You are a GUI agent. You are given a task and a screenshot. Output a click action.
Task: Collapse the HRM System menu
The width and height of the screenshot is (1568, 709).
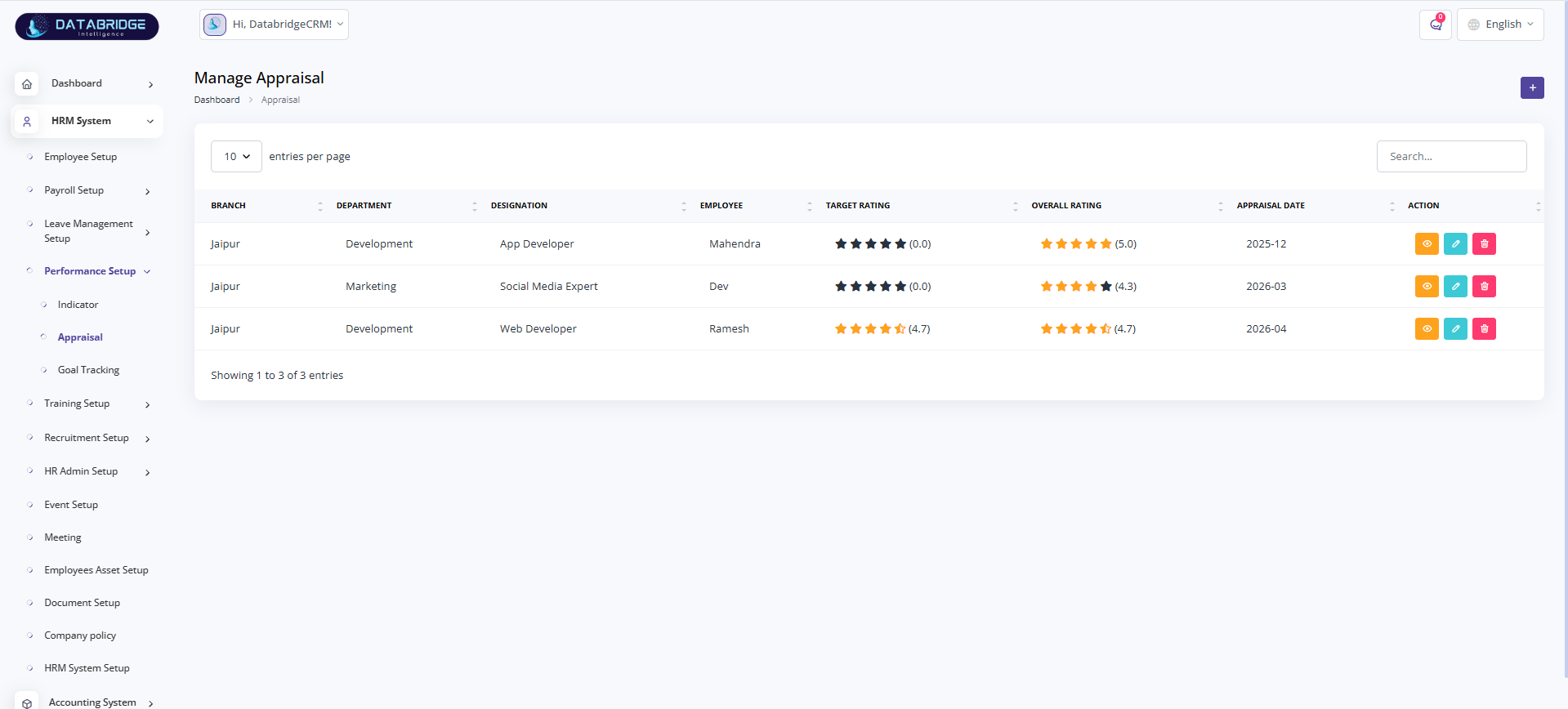click(87, 121)
